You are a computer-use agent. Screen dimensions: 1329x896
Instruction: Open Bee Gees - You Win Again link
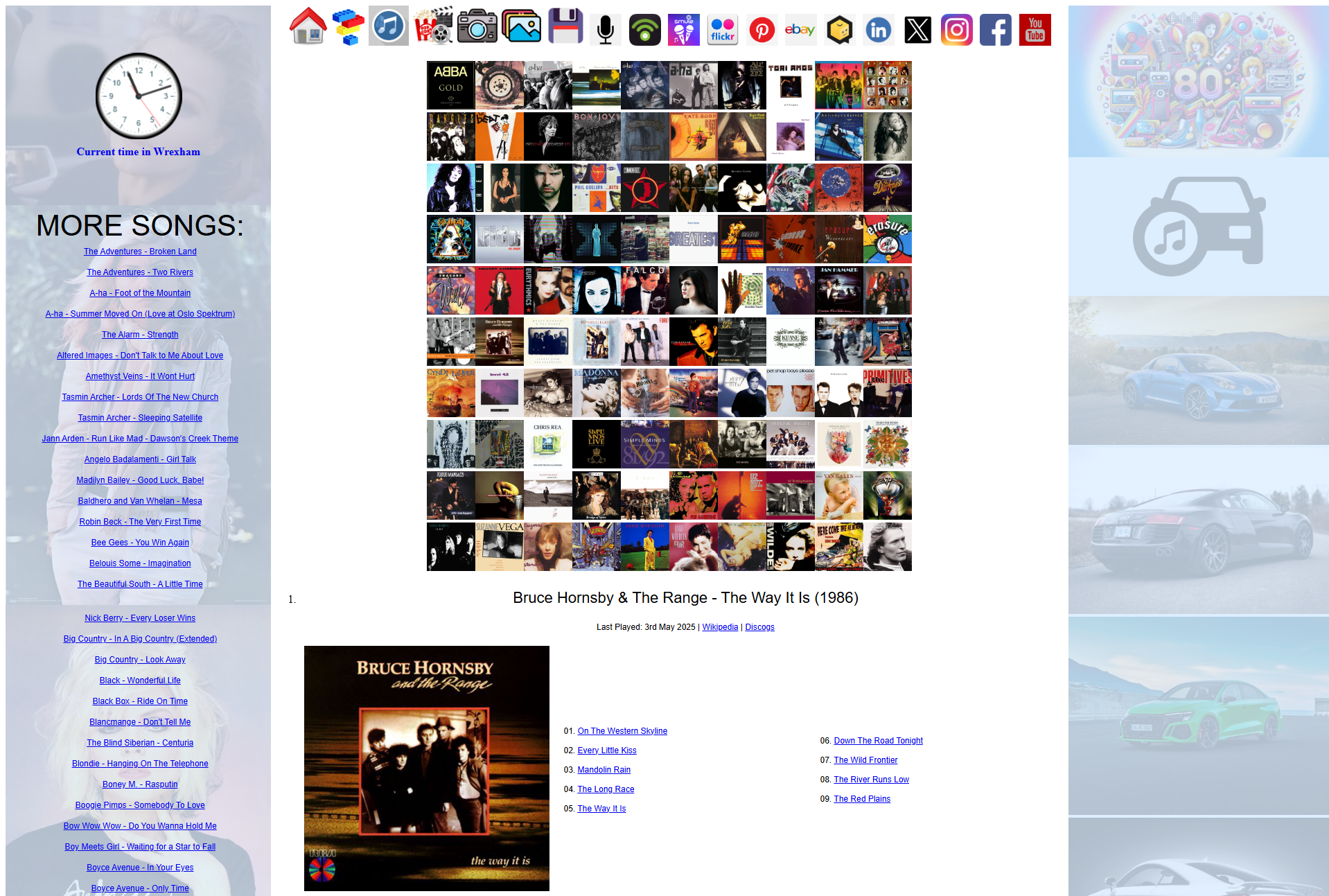coord(140,543)
